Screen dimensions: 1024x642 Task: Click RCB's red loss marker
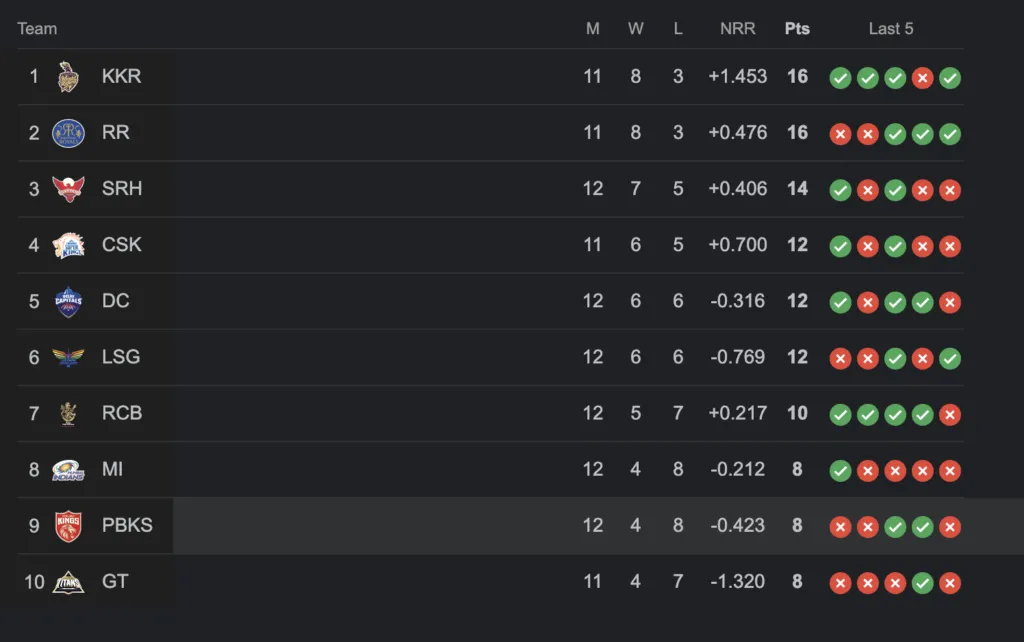950,415
